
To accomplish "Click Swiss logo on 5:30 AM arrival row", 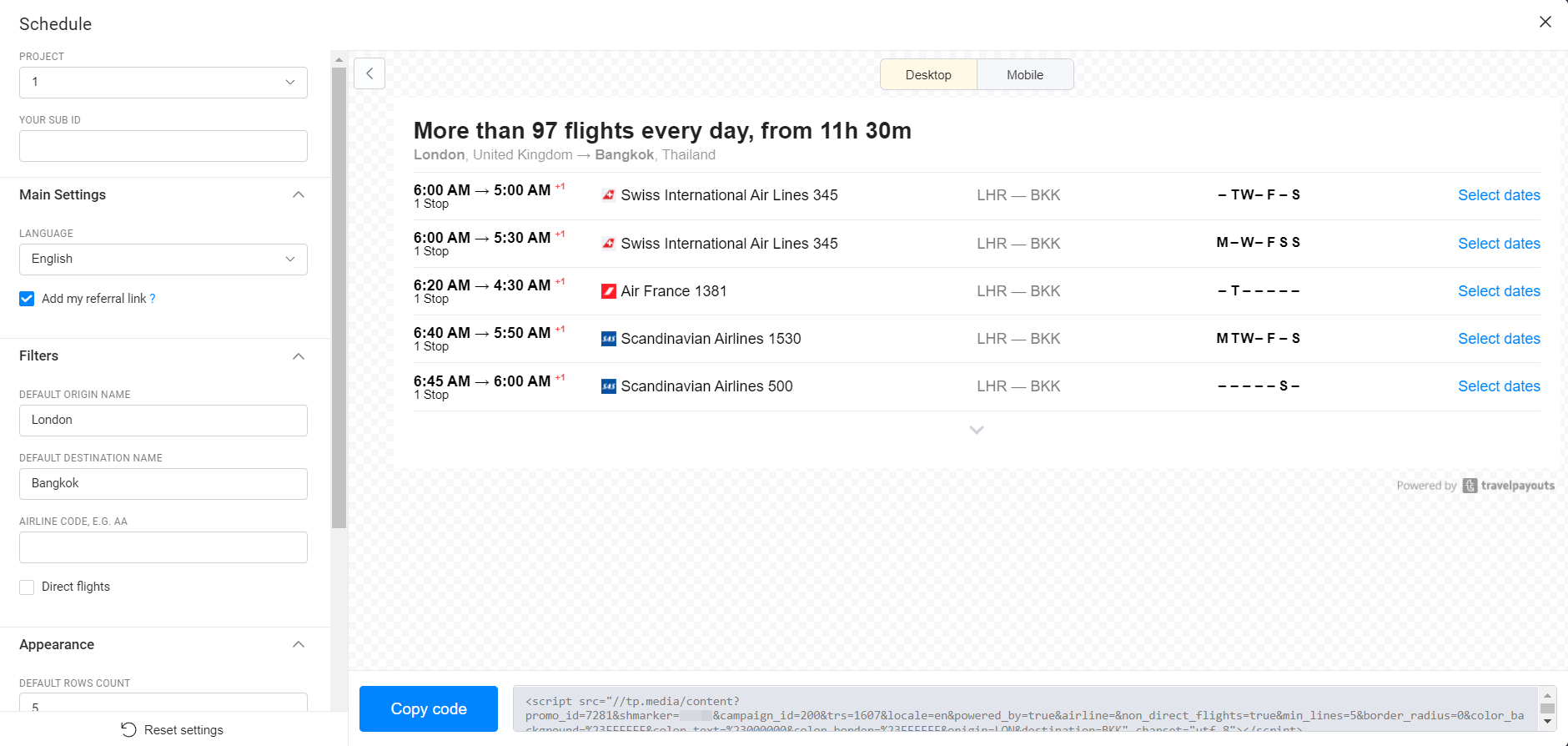I will click(x=609, y=244).
